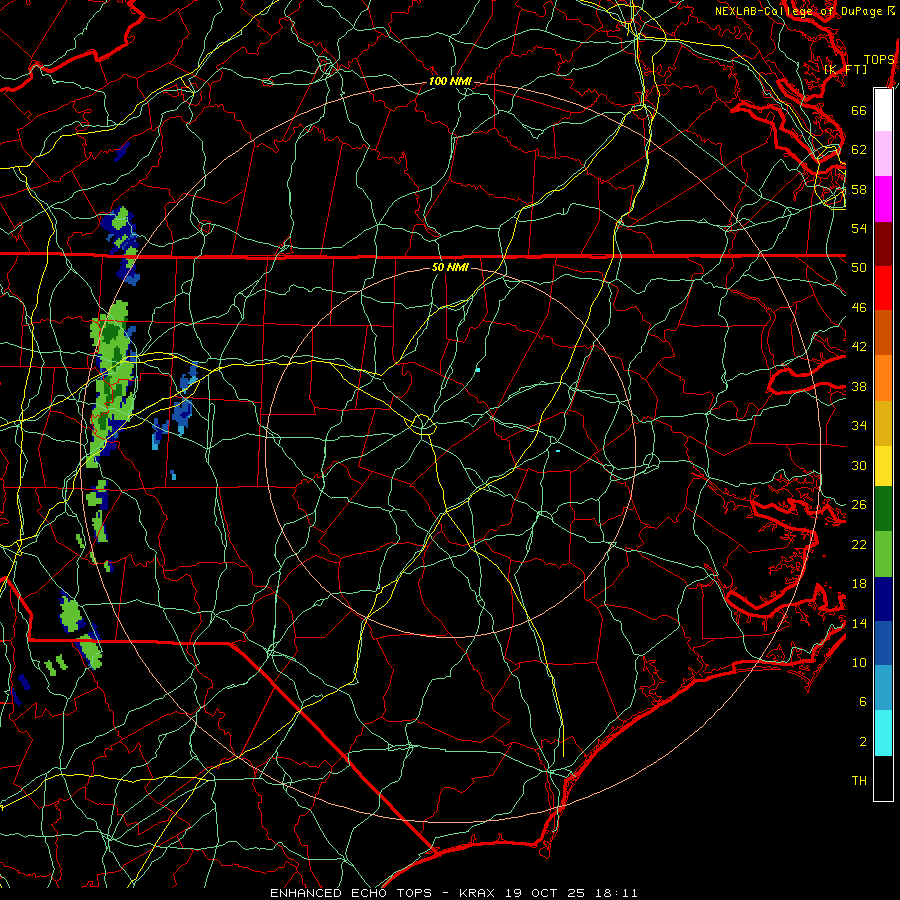
Task: Click the "62" legend value
Action: [x=859, y=150]
